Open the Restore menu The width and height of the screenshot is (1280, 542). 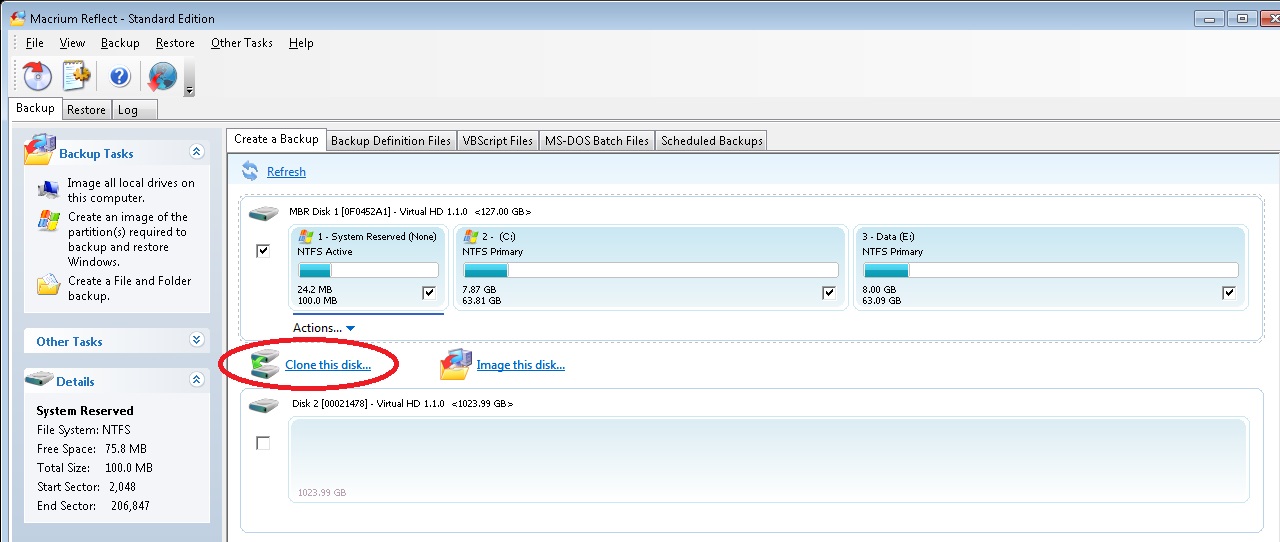point(175,43)
